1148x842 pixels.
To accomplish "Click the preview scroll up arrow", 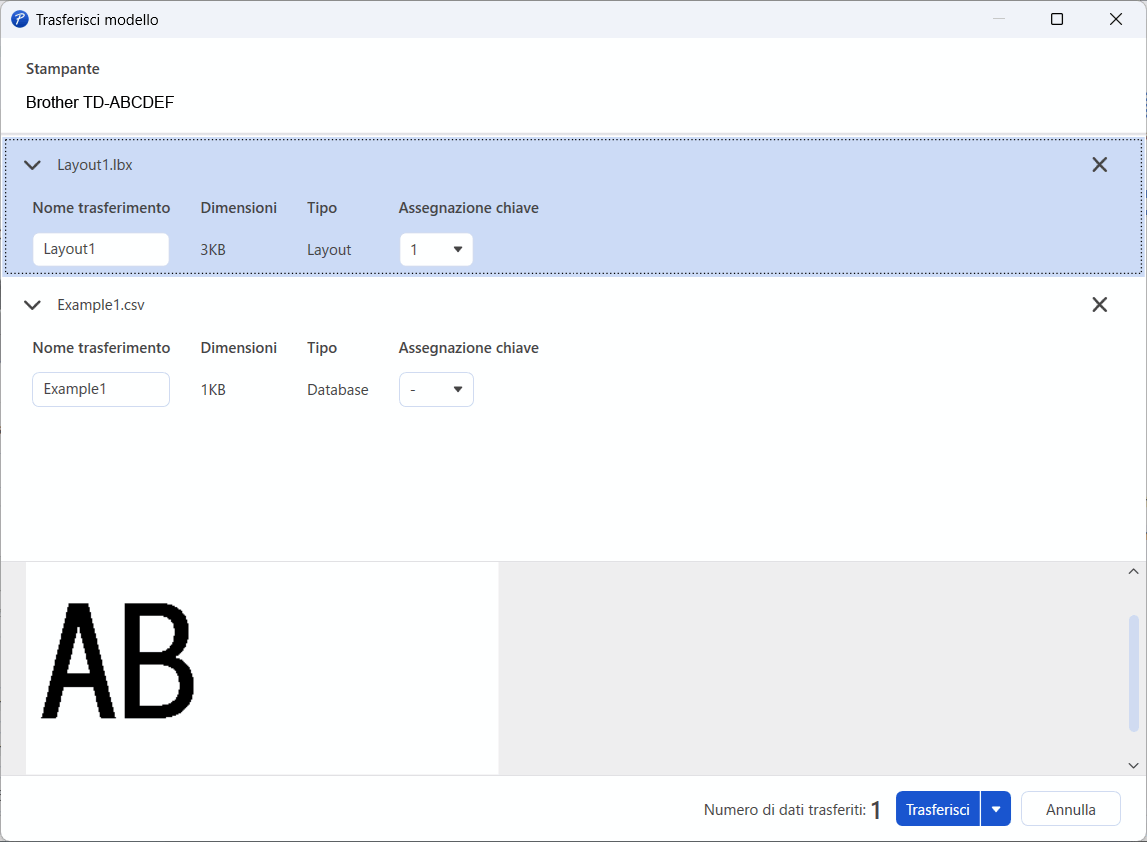I will coord(1133,571).
